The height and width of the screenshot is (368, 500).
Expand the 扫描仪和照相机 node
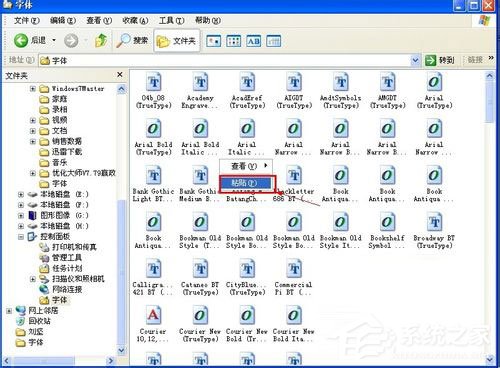33,279
